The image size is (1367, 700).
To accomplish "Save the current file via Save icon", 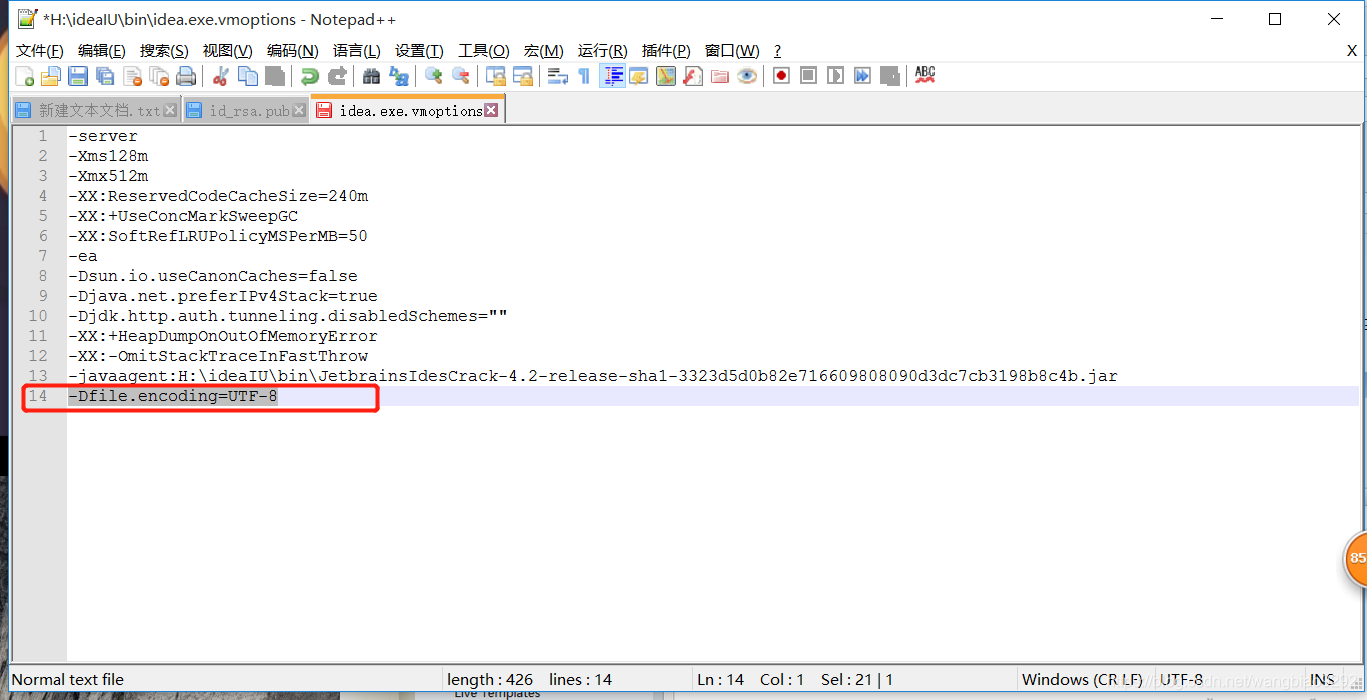I will pyautogui.click(x=78, y=76).
